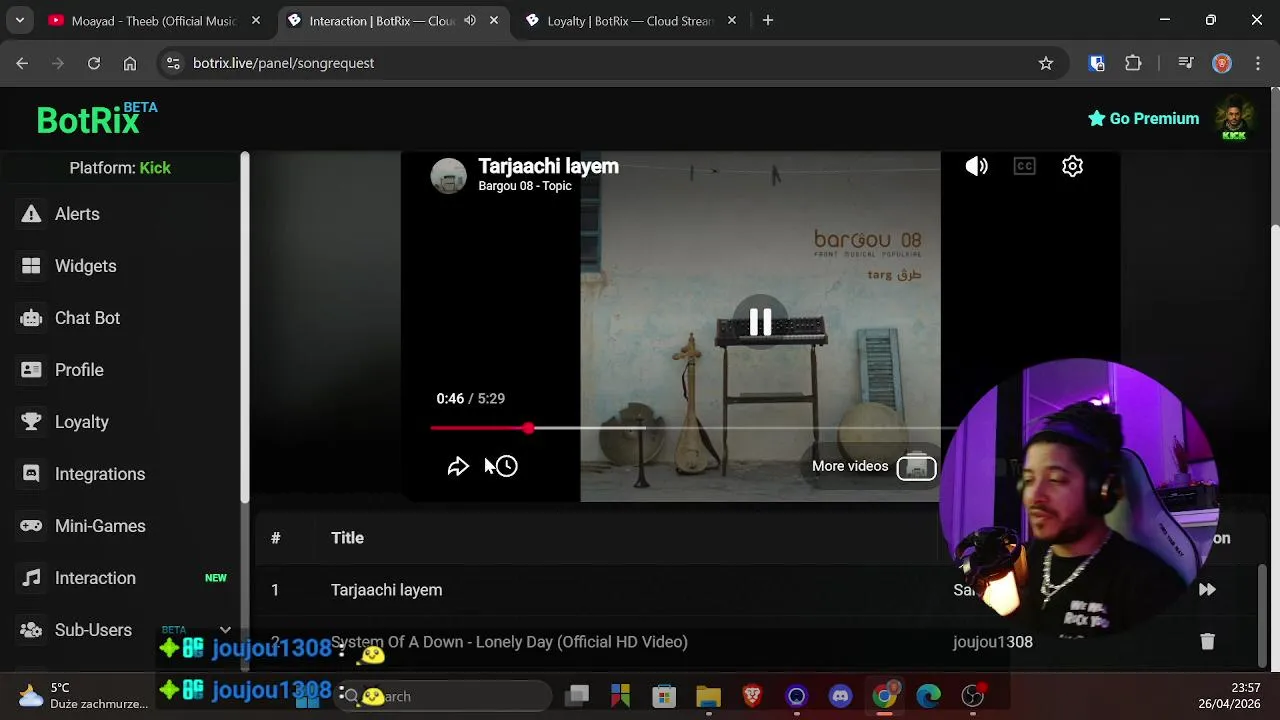The height and width of the screenshot is (720, 1280).
Task: Mute the video player volume icon
Action: coord(976,166)
